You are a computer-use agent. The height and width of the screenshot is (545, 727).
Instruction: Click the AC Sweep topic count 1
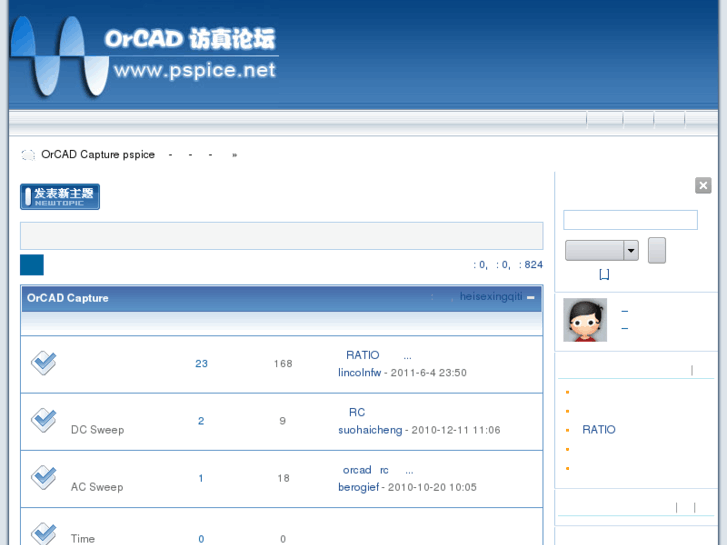pos(201,478)
